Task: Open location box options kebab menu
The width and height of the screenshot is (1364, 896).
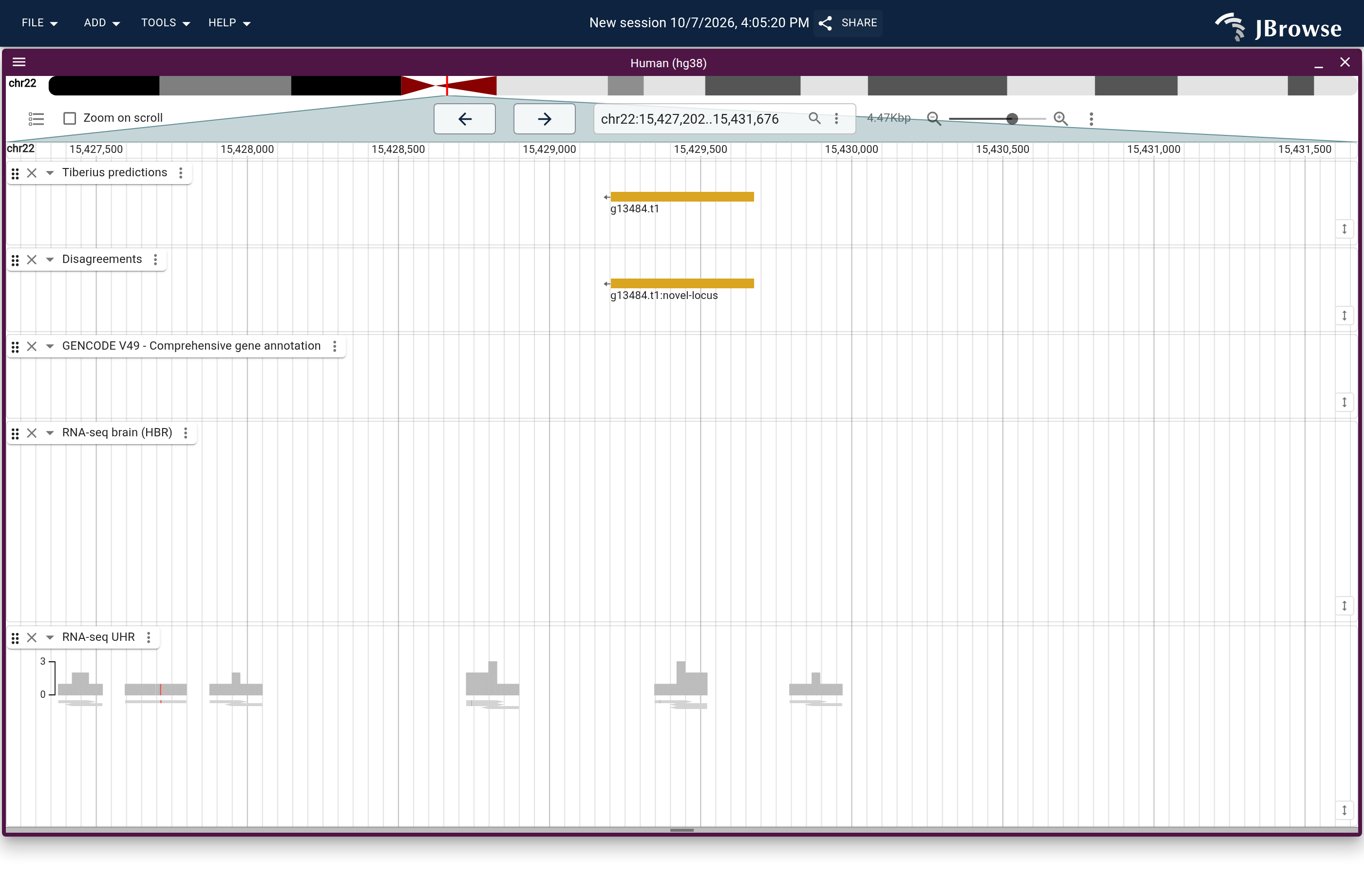Action: click(x=836, y=118)
